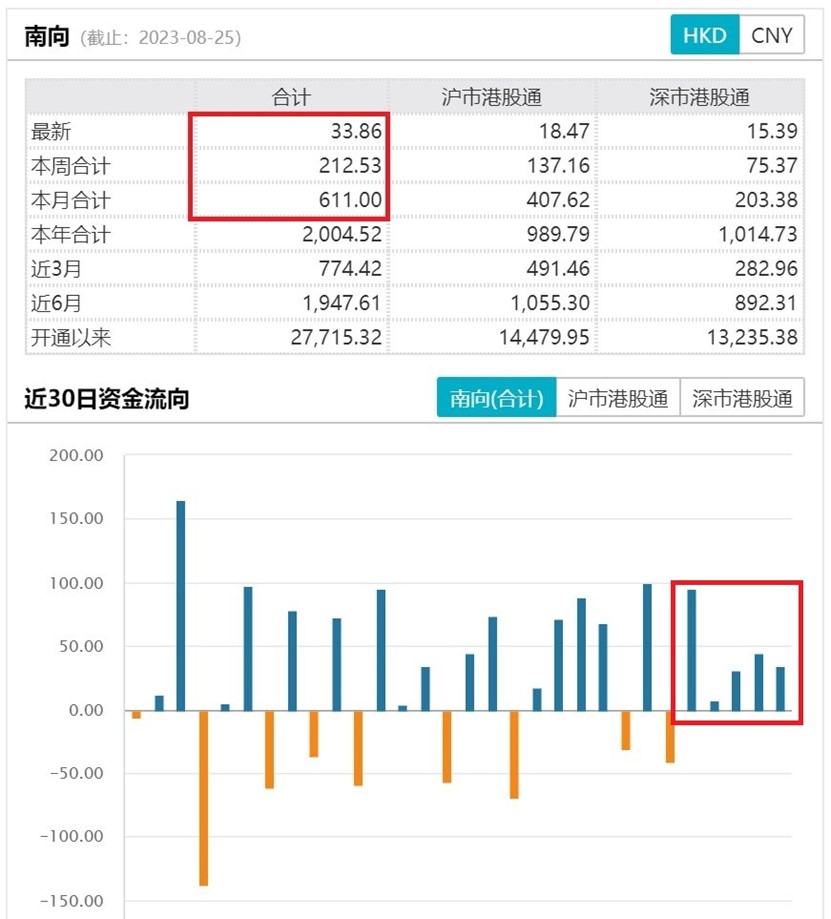The height and width of the screenshot is (919, 831).
Task: Click the value 1,014.73
Action: [x=758, y=234]
